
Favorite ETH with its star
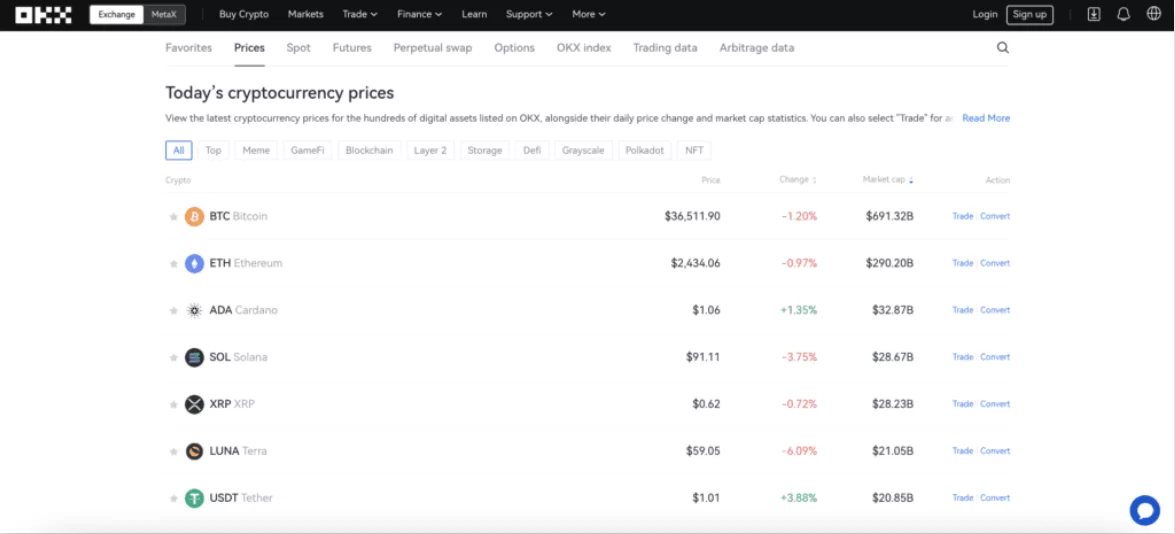pyautogui.click(x=173, y=264)
